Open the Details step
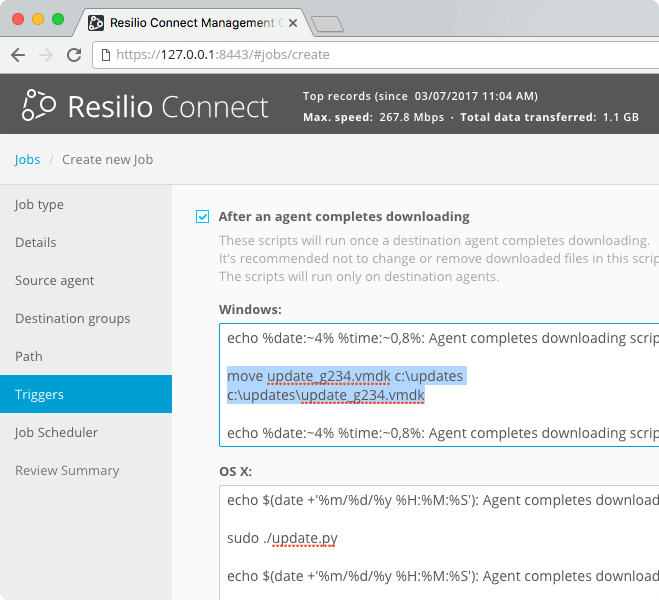The image size is (659, 600). [86, 242]
